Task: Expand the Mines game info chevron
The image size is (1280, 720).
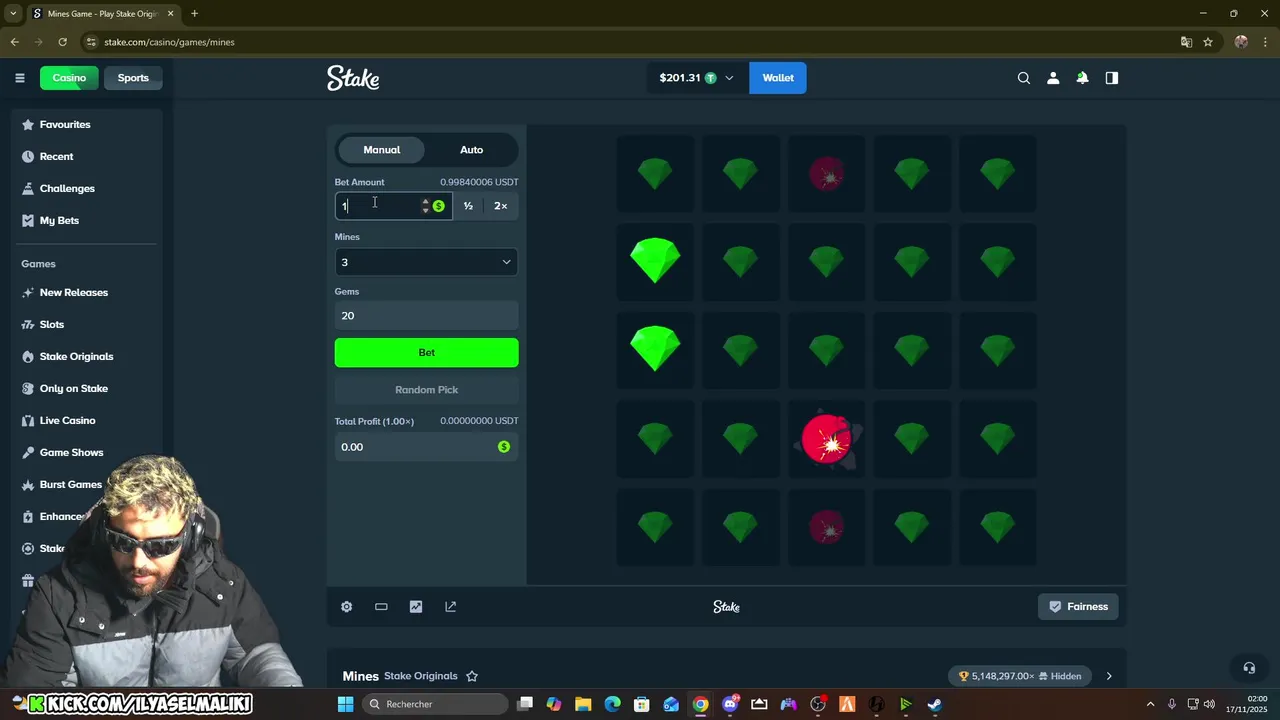Action: point(1109,676)
